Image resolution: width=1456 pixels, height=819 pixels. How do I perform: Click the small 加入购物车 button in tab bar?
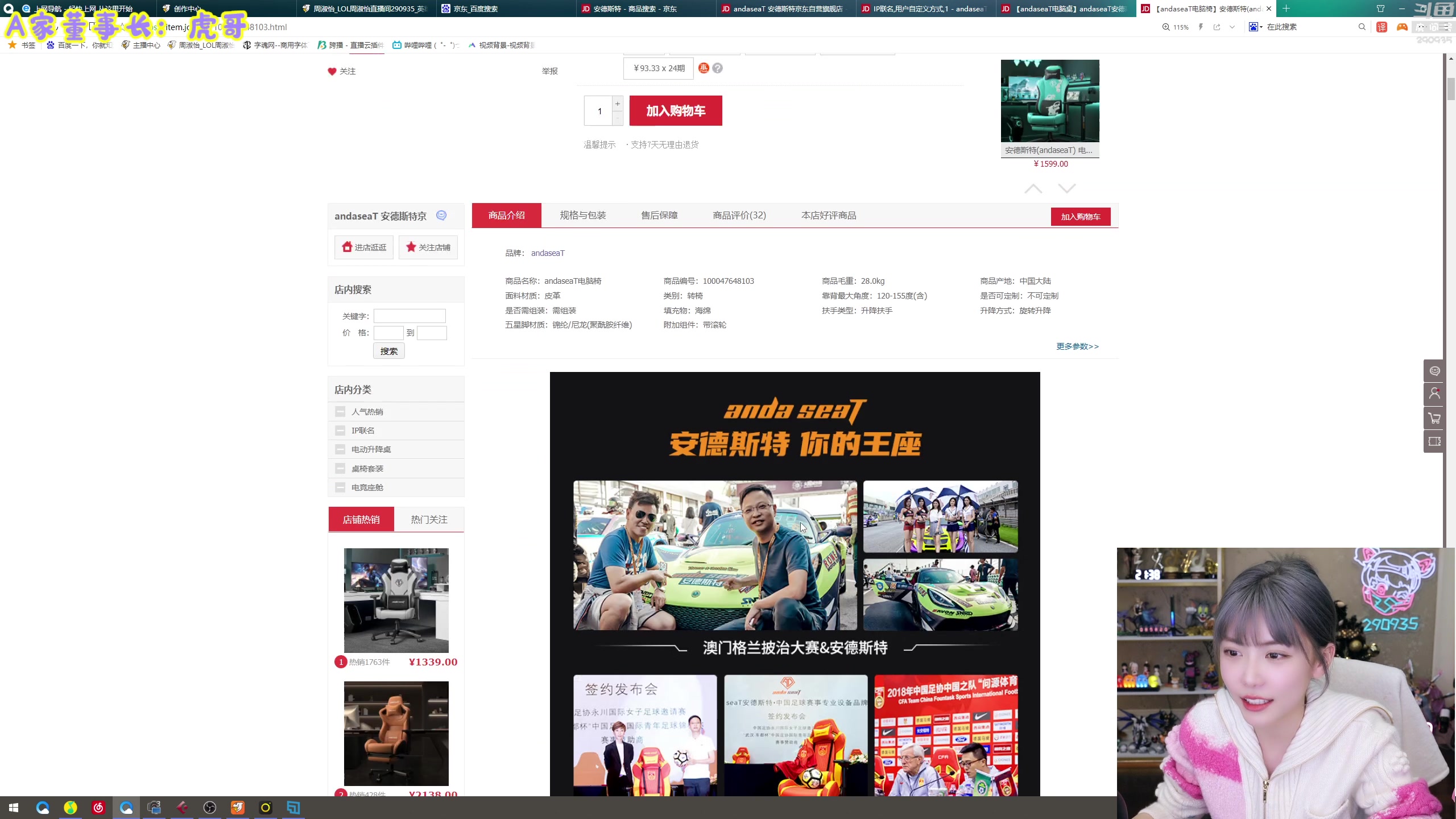(x=1081, y=217)
